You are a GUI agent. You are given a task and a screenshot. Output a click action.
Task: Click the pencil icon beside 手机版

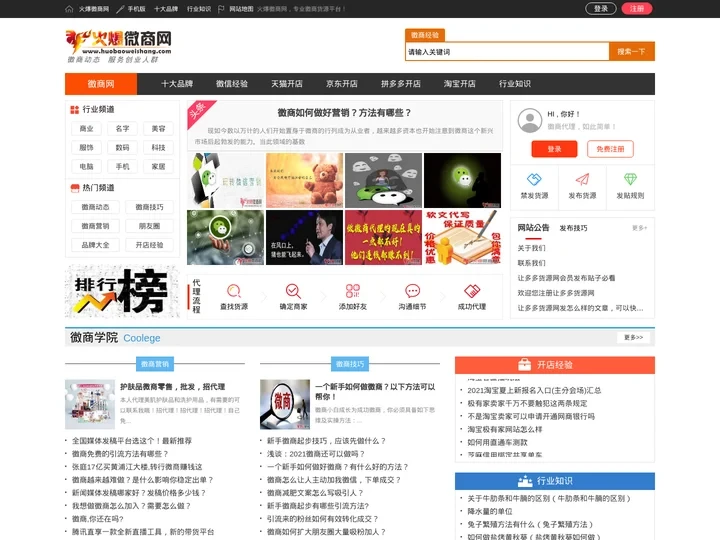pos(120,9)
